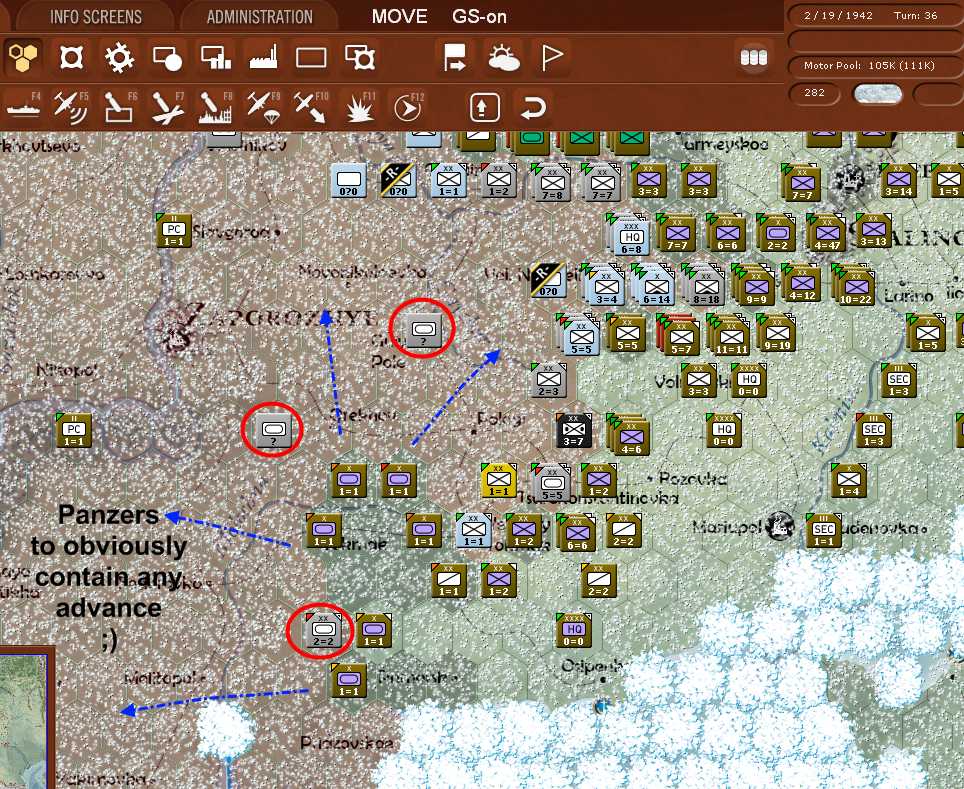Select the F6 bomb unit mode
This screenshot has height=789, width=964.
pos(119,108)
